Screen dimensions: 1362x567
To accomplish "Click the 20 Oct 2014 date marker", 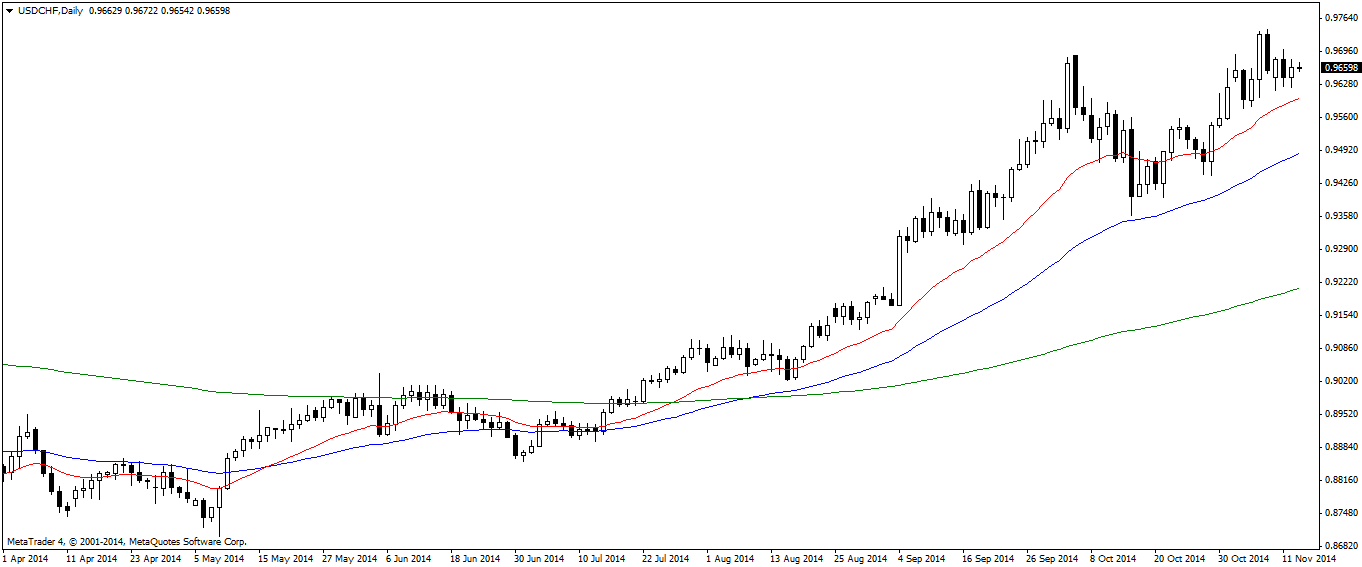I will (x=1176, y=559).
